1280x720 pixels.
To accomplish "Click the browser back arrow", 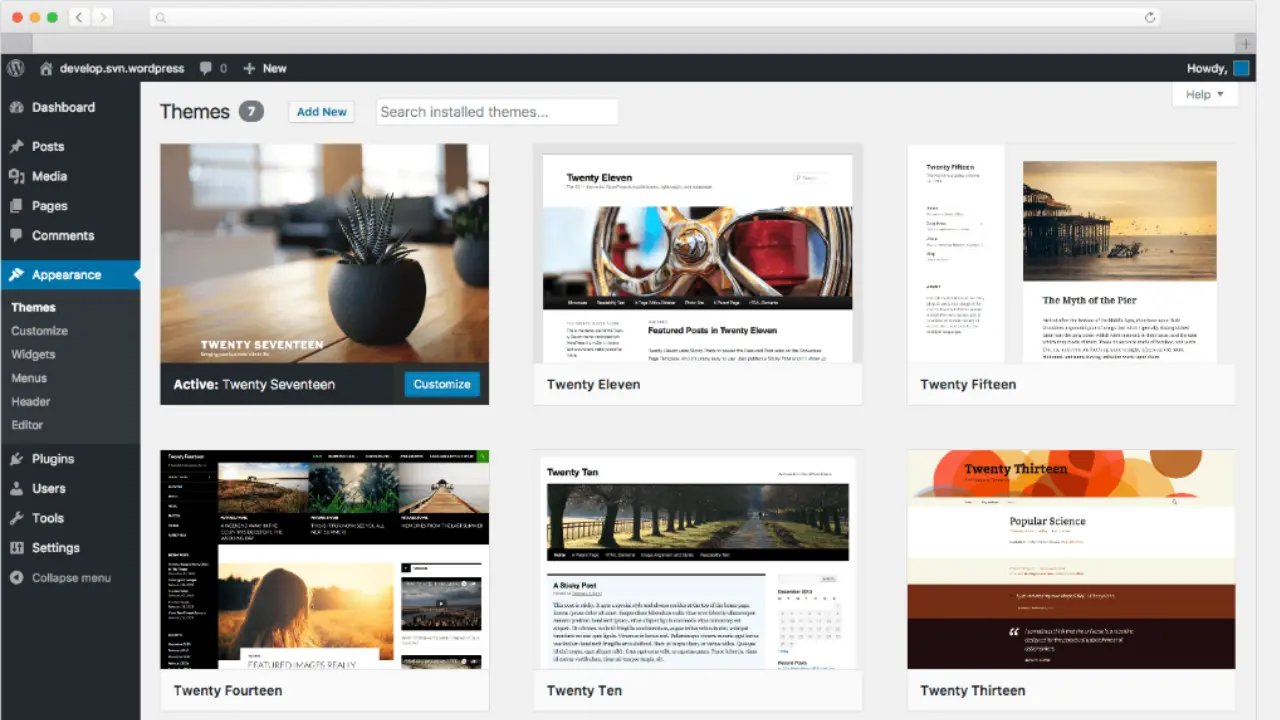I will (79, 17).
